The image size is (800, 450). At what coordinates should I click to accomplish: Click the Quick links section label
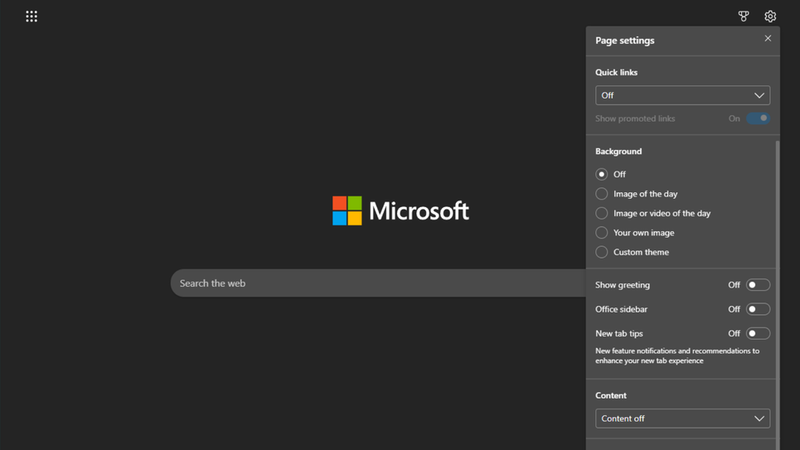[x=616, y=72]
